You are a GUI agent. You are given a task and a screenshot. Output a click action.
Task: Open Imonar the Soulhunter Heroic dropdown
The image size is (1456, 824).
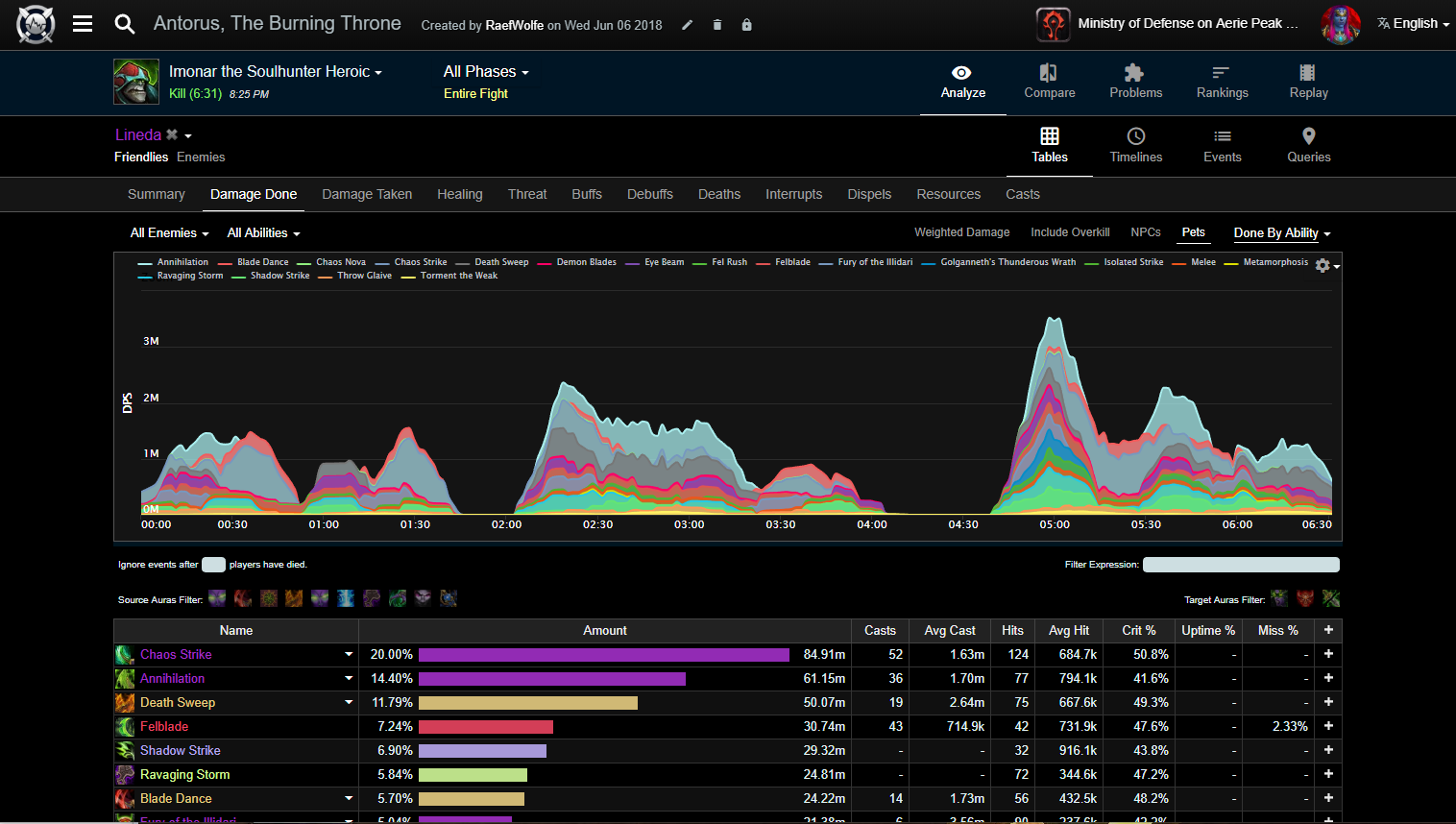[275, 72]
